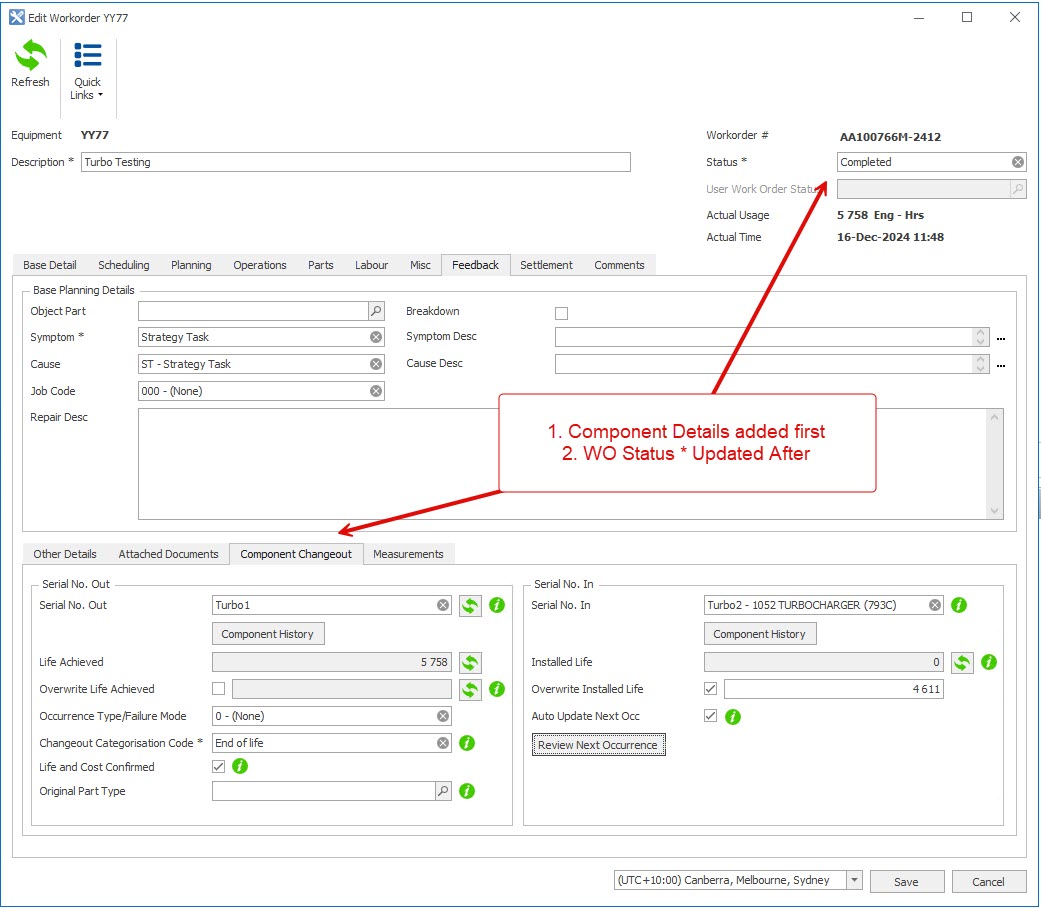Expand the Symptom Desc ellipsis button
The height and width of the screenshot is (908, 1041).
coord(1000,338)
